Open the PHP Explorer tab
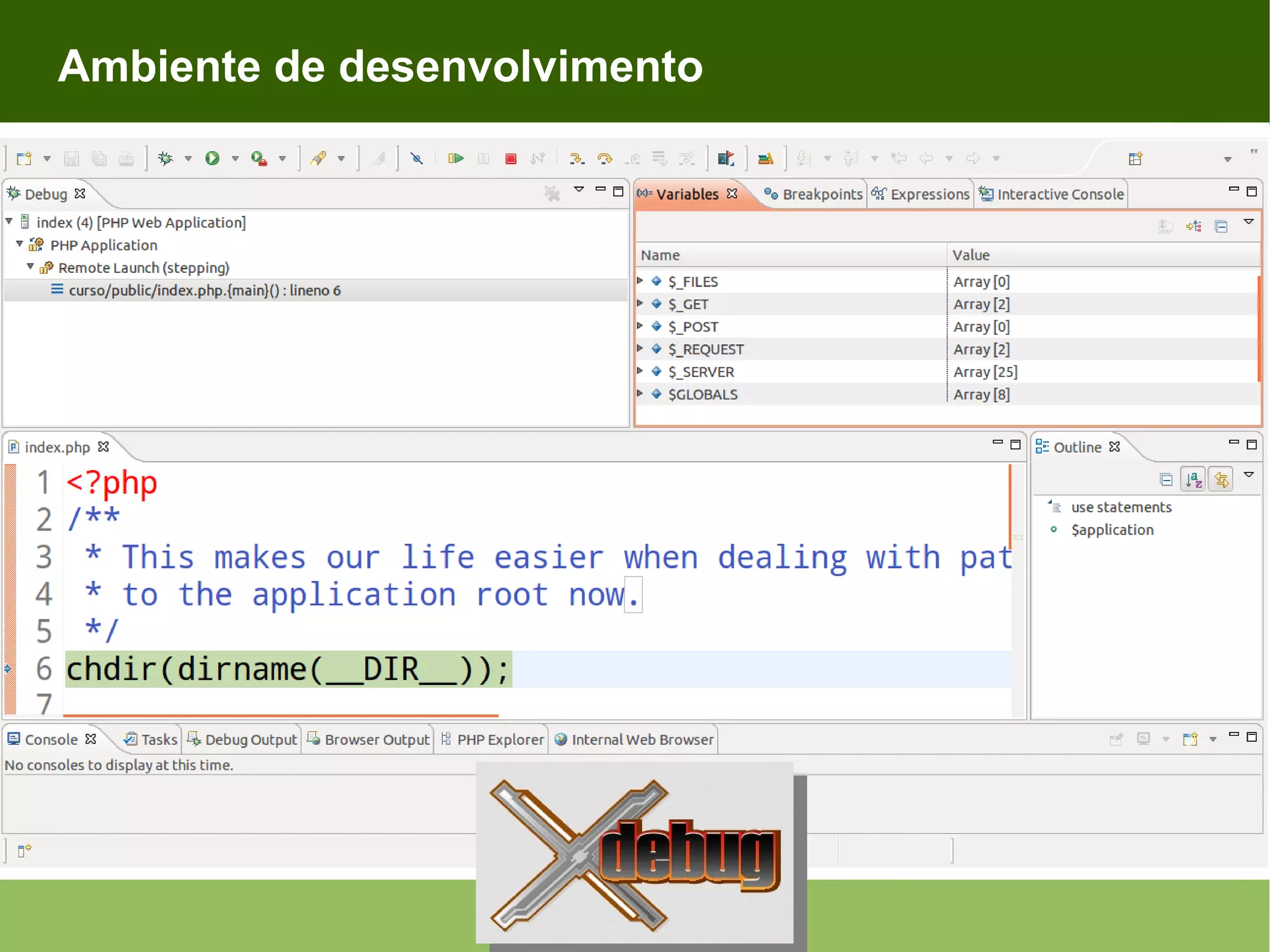Screen dimensions: 1270x952 [x=492, y=739]
